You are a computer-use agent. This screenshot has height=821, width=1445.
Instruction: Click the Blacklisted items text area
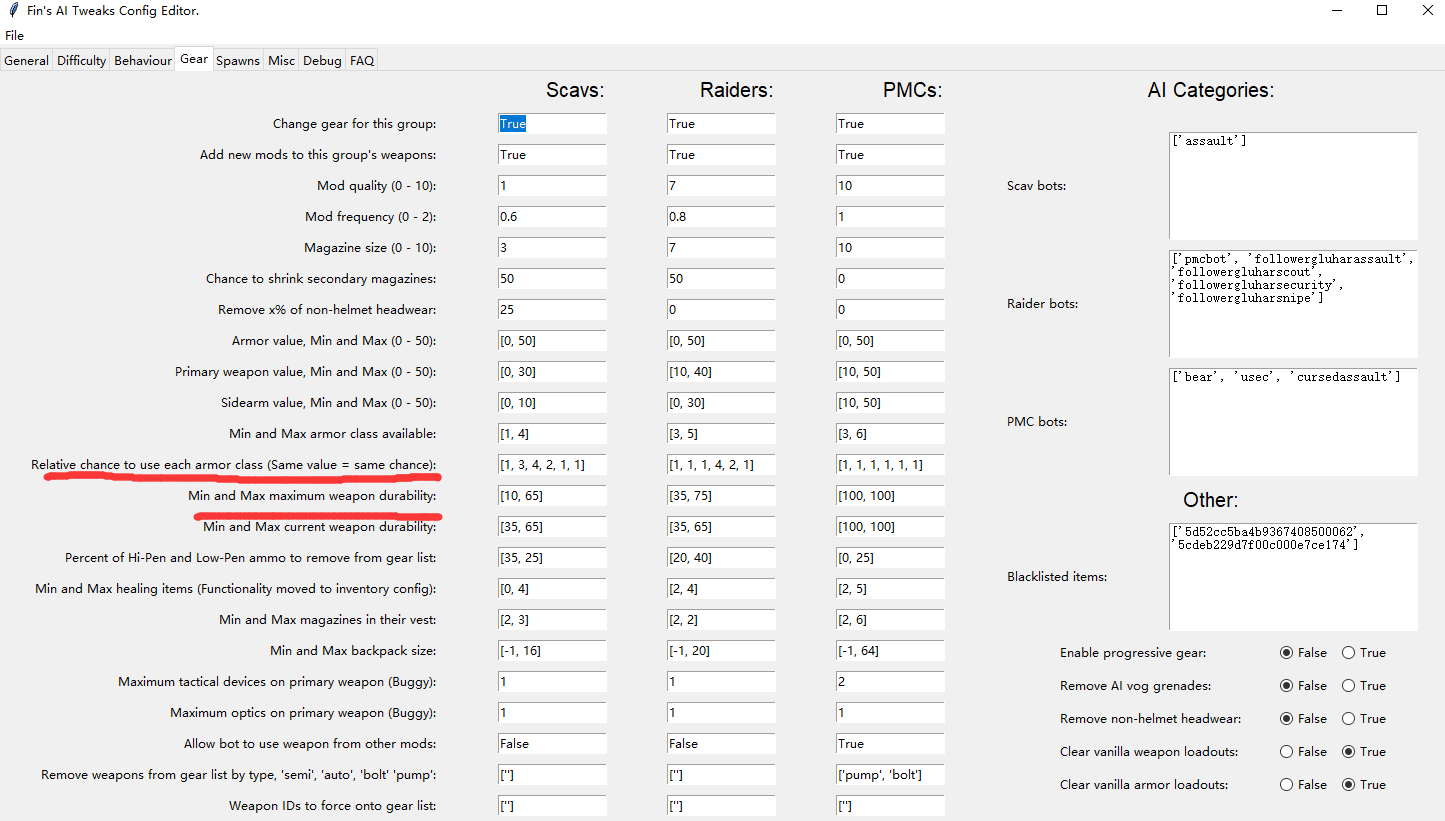1293,577
